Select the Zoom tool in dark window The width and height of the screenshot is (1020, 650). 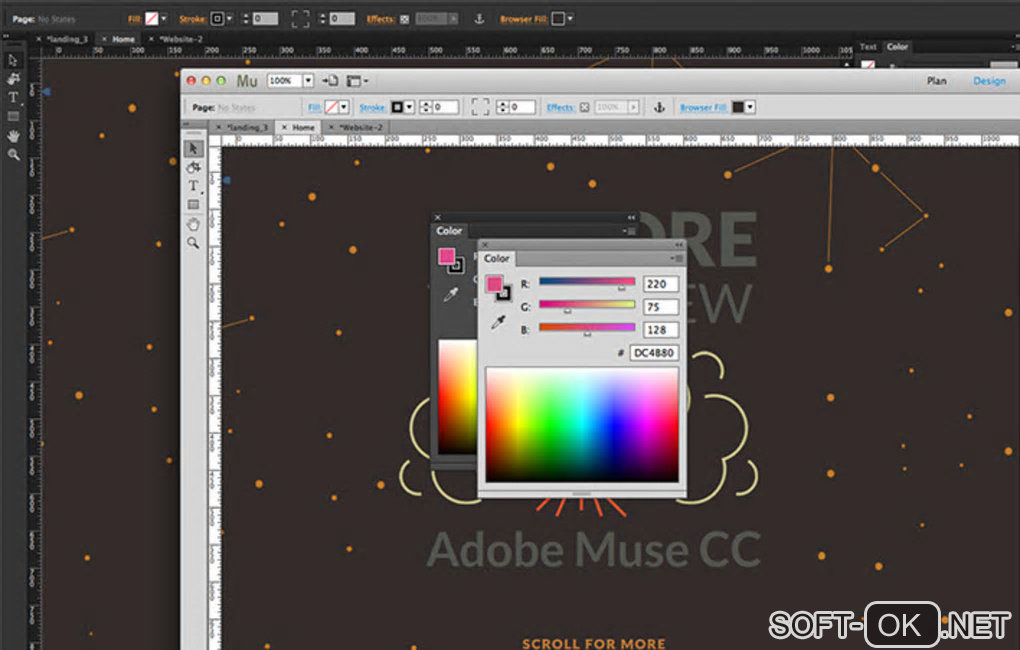[13, 155]
